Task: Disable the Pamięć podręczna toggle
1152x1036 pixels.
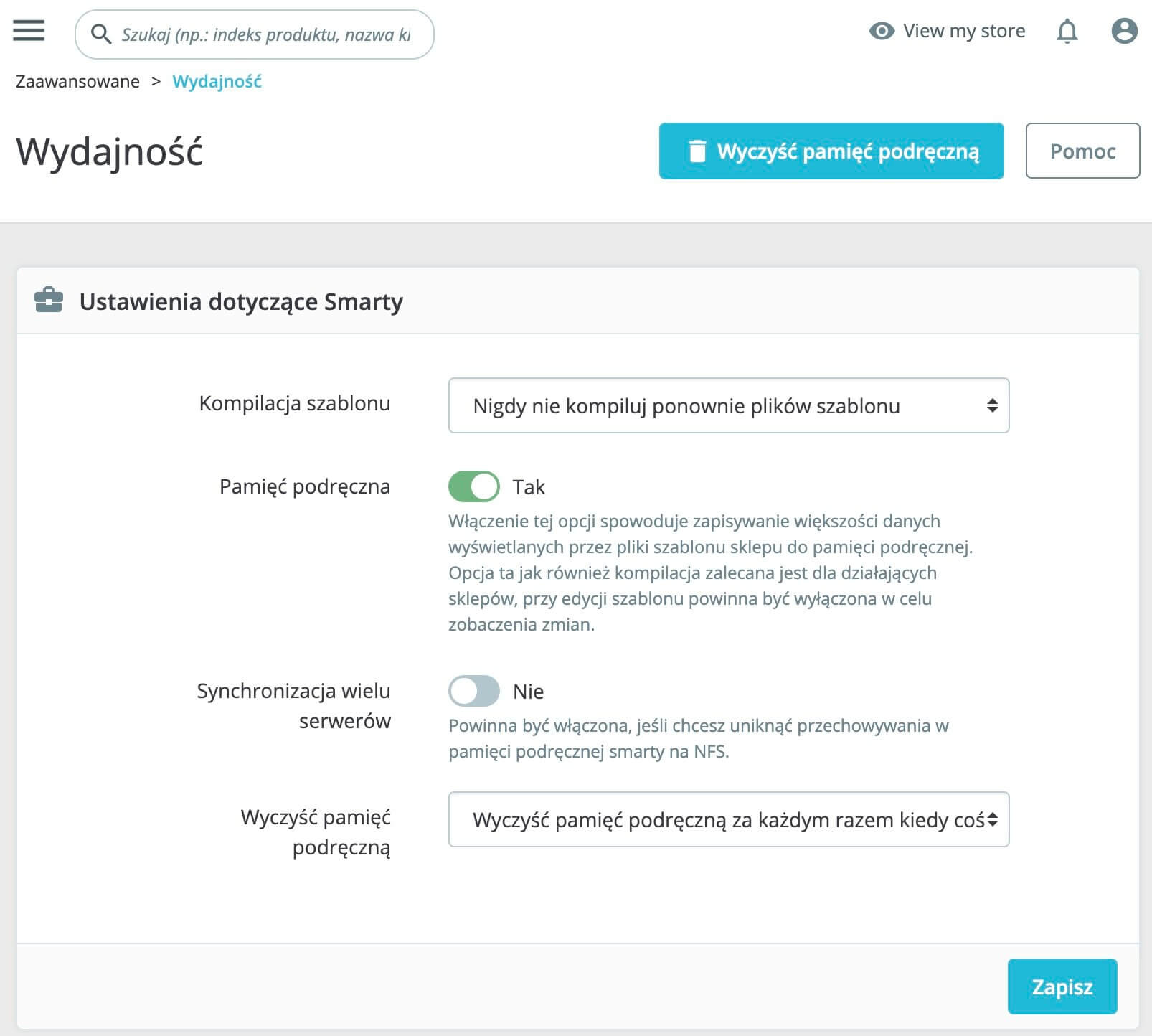Action: pos(474,486)
